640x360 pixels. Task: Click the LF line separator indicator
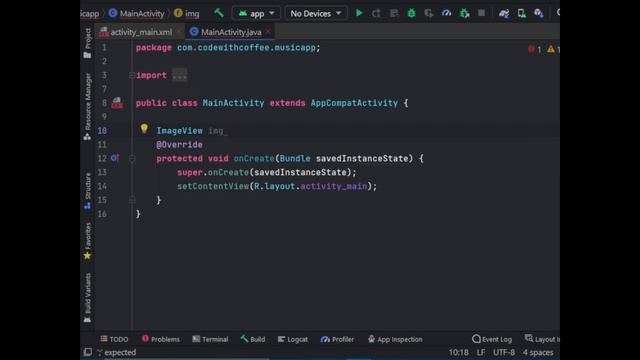point(481,352)
